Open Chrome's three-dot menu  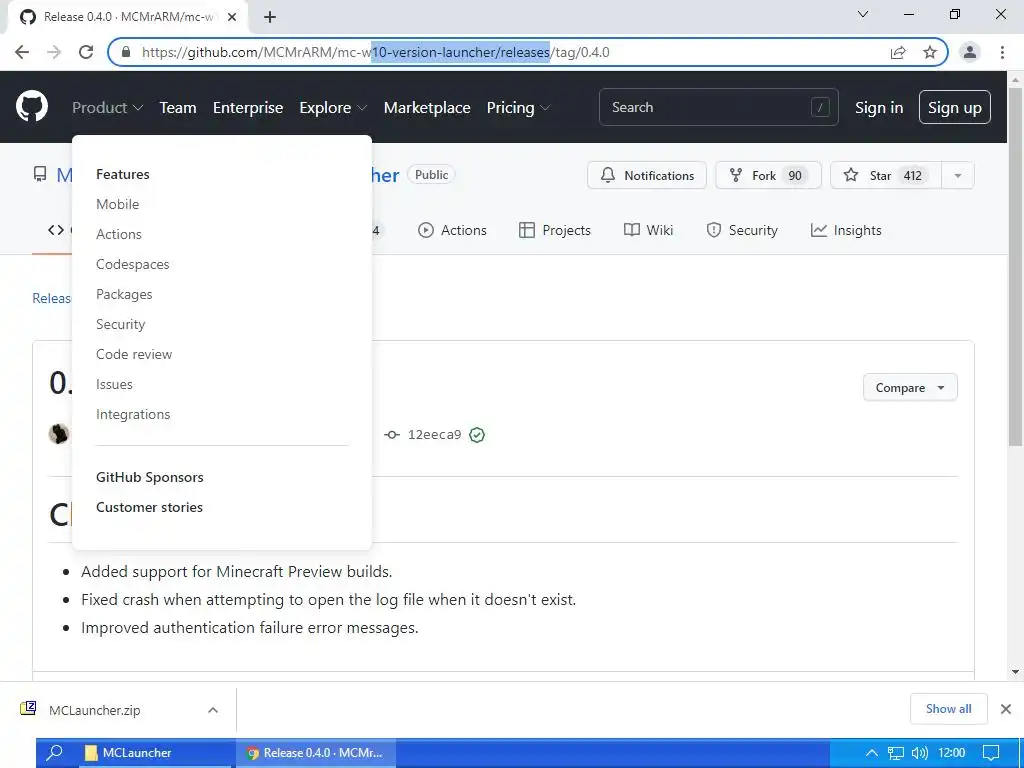[1002, 52]
